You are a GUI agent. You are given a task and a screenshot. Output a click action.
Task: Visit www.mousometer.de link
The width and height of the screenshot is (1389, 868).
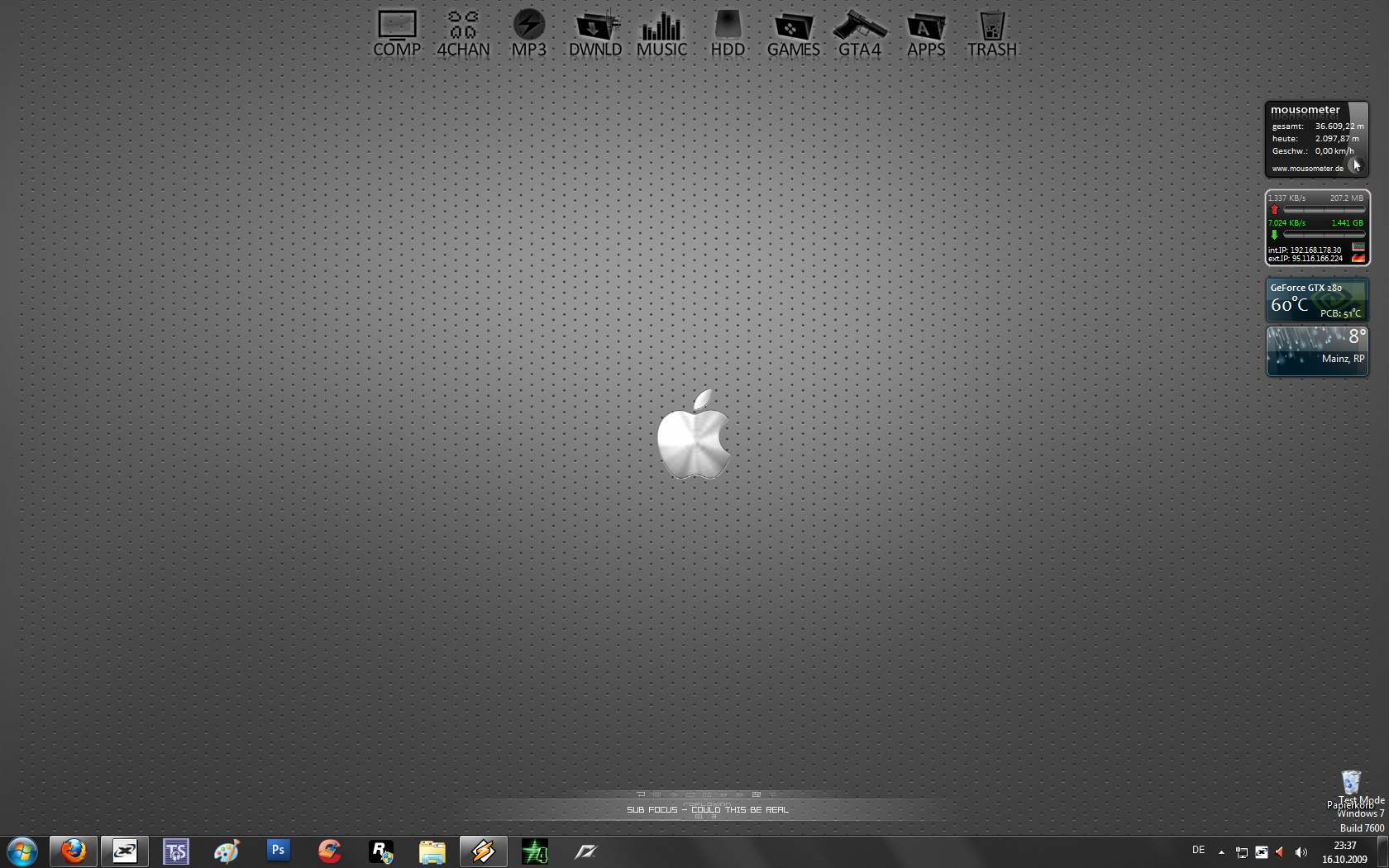pos(1307,169)
